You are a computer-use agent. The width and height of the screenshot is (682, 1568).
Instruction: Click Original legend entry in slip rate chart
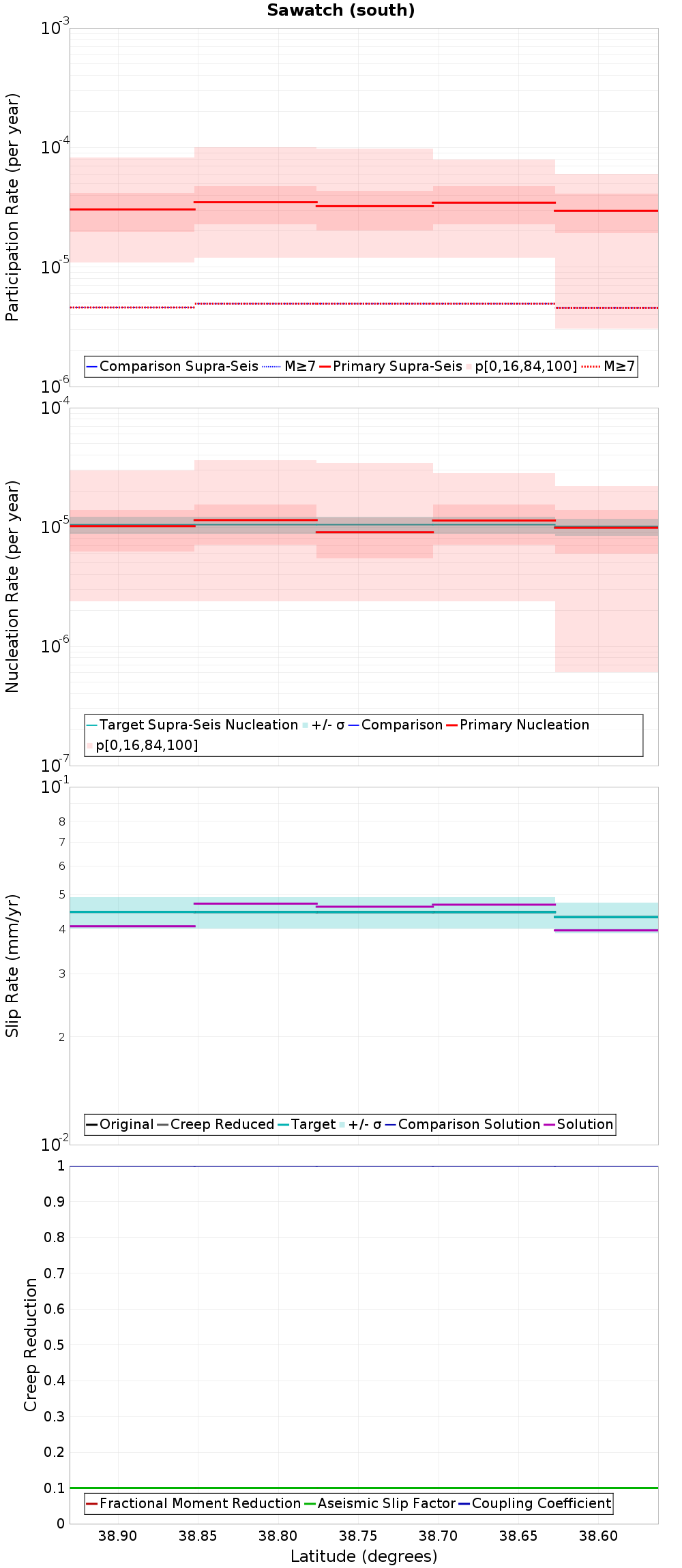120,1124
